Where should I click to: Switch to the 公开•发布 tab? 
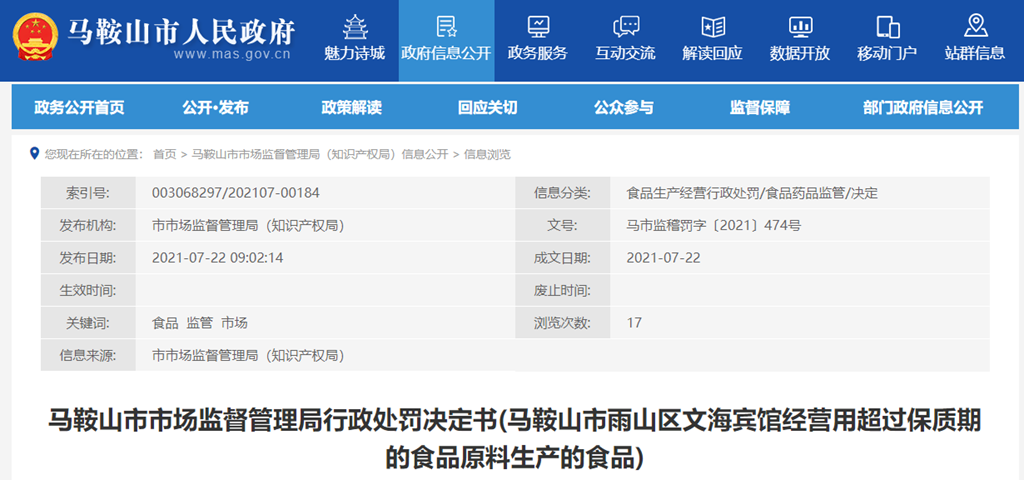click(215, 108)
